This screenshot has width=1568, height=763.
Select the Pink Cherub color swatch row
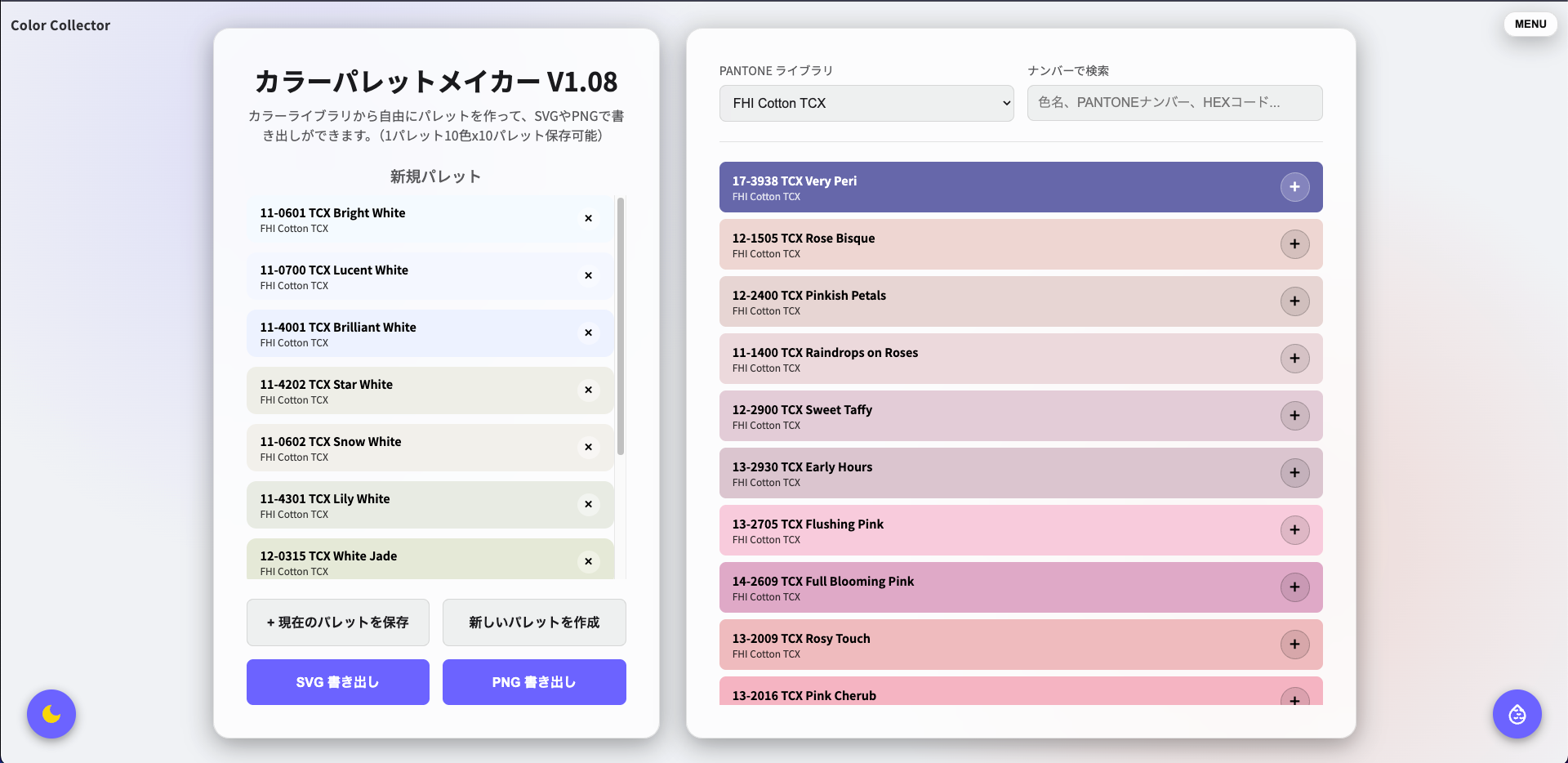(1021, 691)
